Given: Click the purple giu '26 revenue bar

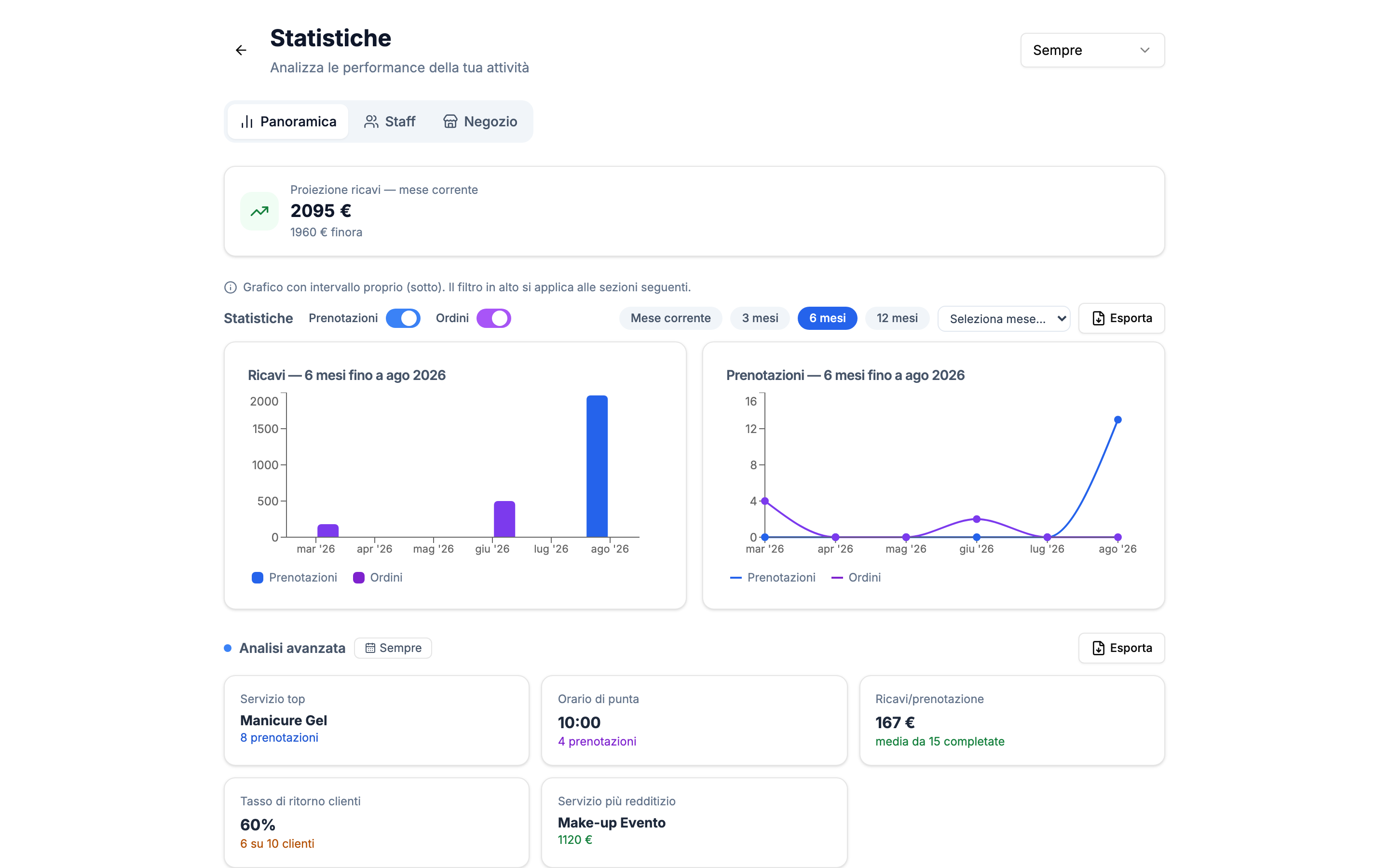Looking at the screenshot, I should (x=504, y=519).
